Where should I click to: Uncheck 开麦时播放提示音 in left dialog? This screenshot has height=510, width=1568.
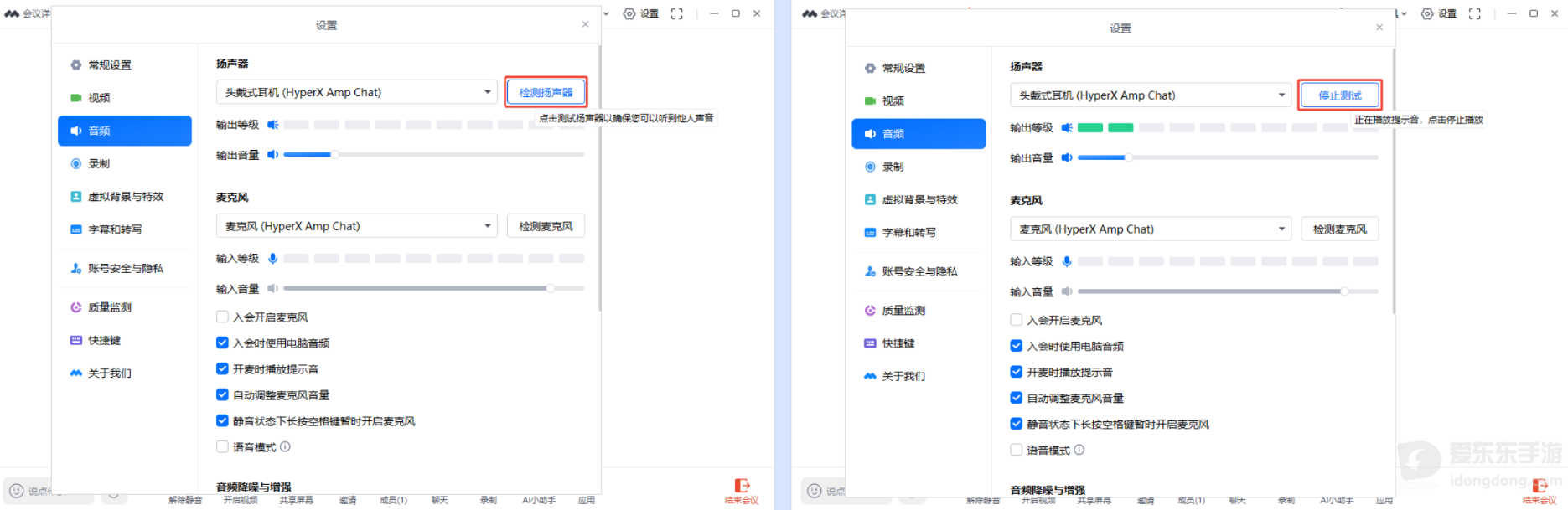pyautogui.click(x=222, y=368)
